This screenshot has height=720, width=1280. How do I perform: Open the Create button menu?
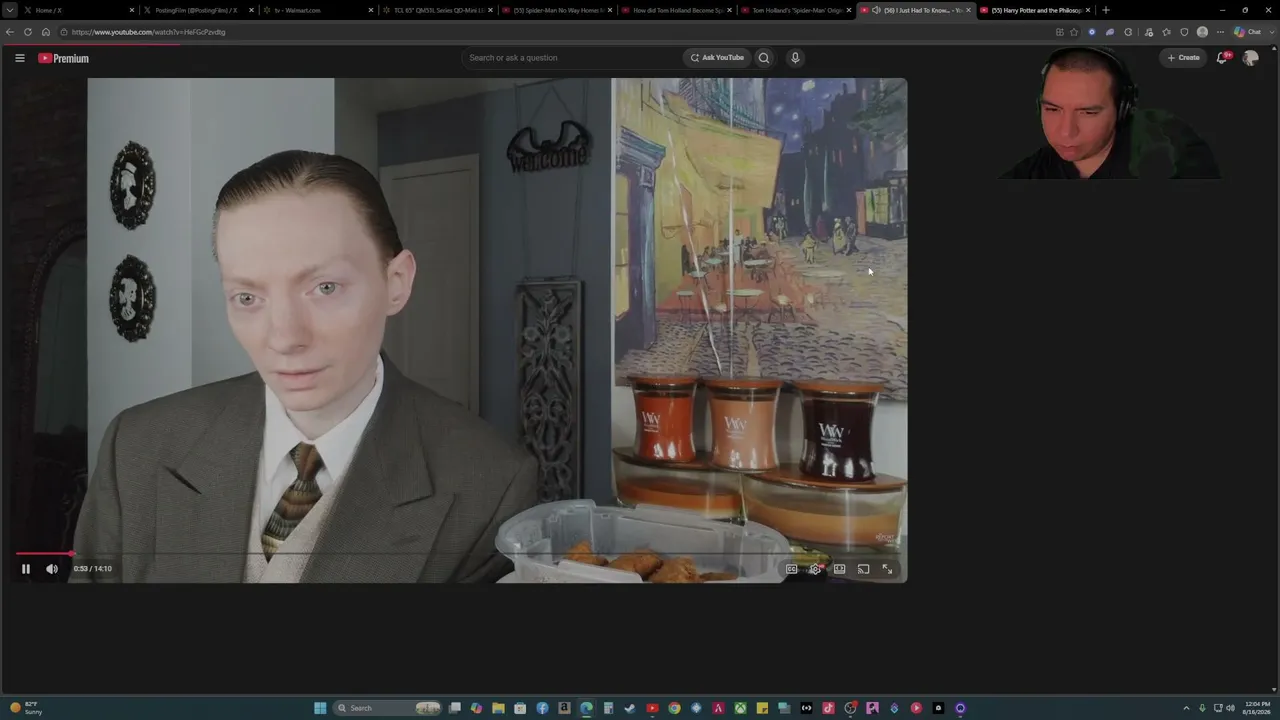1183,58
